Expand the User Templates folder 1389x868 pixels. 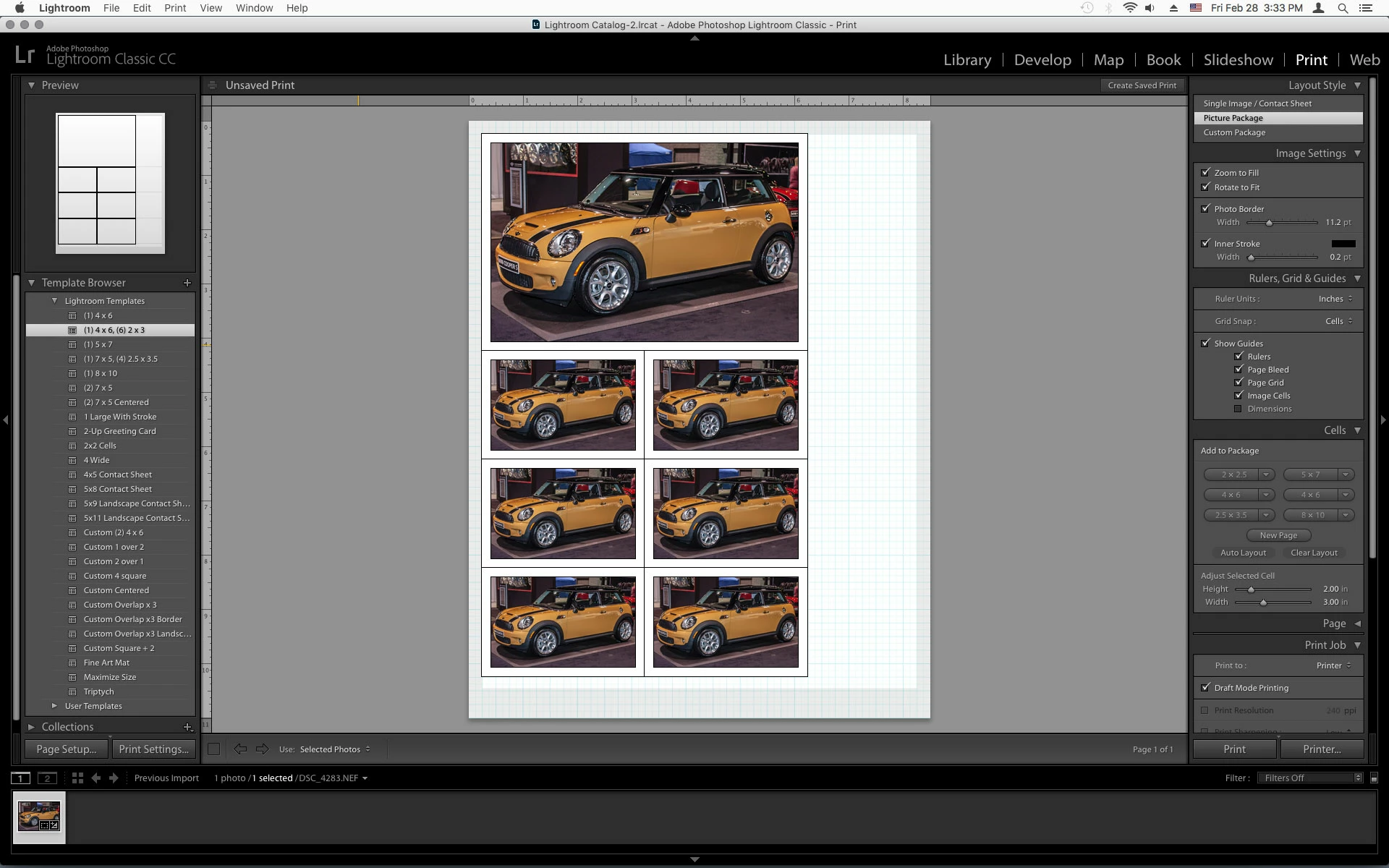point(54,706)
